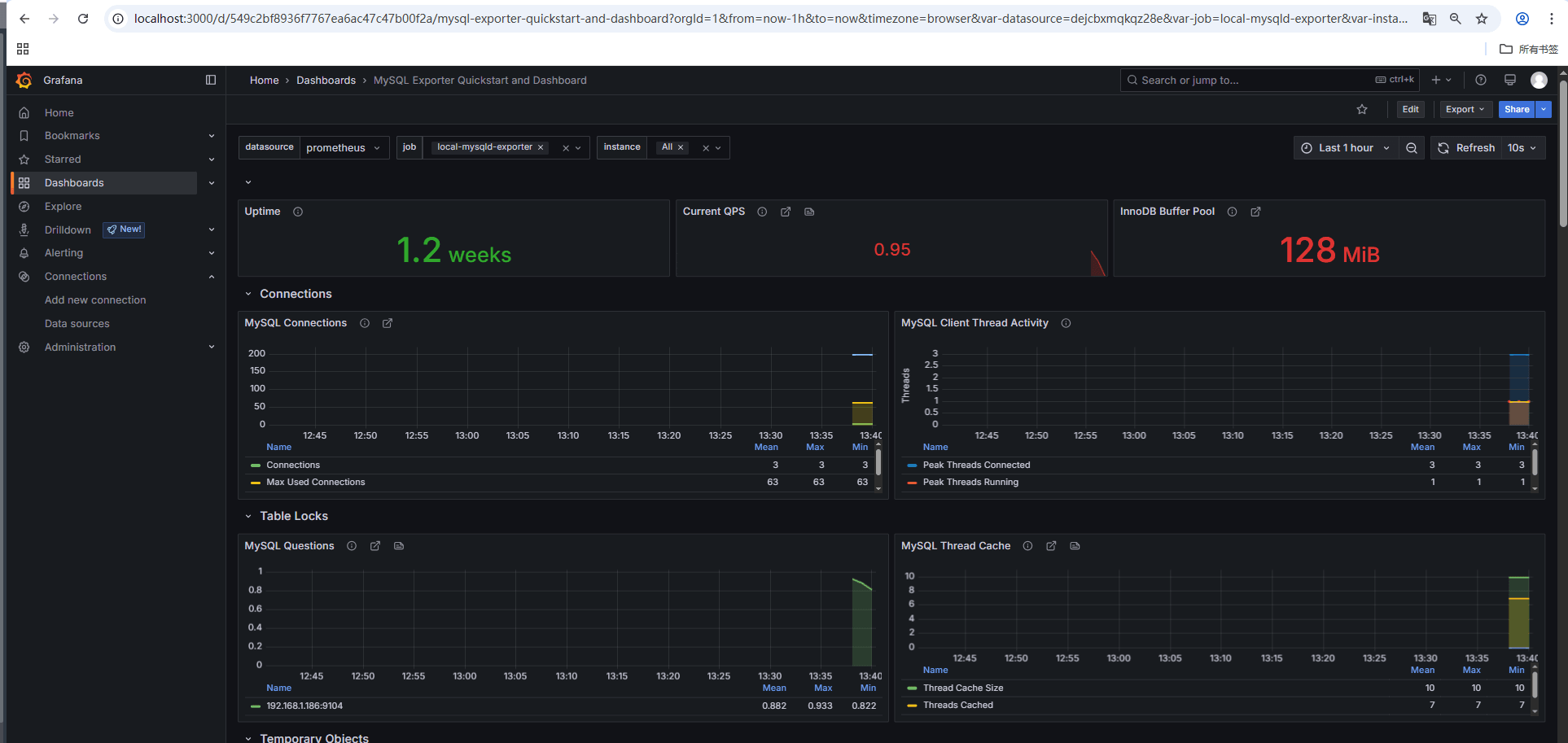Sort MySQL Thread Cache legend by Max
1568x743 pixels.
(x=1472, y=670)
